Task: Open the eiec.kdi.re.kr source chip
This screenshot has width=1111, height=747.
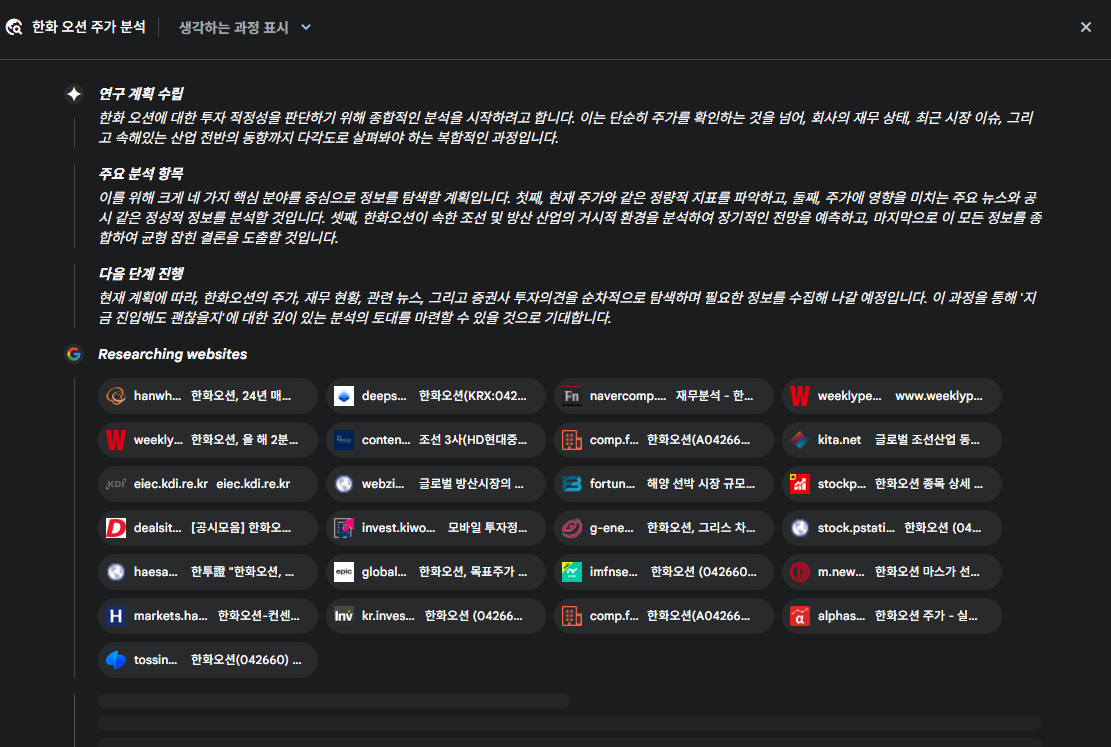Action: click(208, 483)
